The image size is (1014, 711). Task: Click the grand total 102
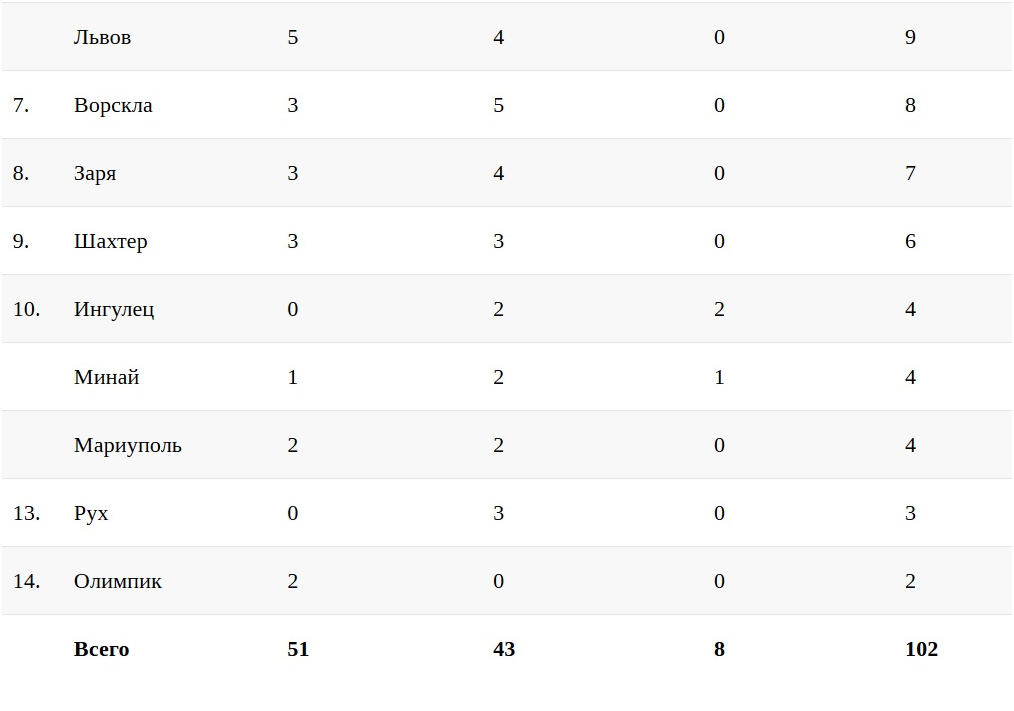pyautogui.click(x=921, y=650)
